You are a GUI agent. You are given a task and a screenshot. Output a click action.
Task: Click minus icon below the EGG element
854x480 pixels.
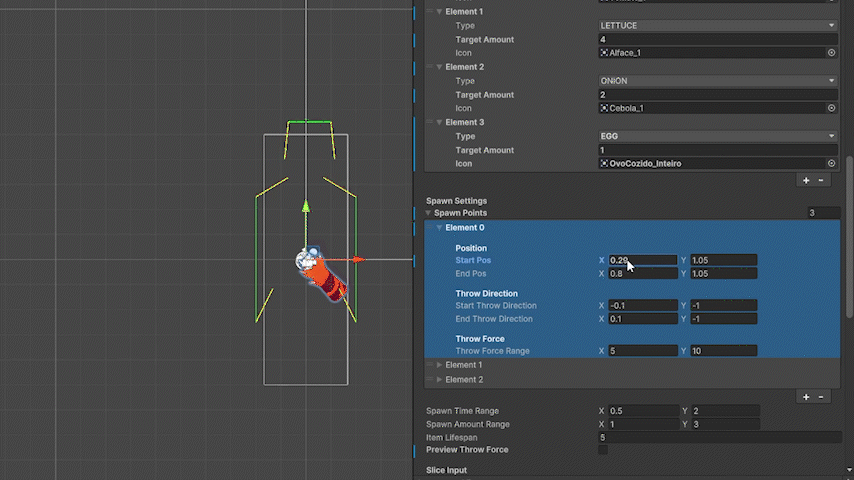(x=821, y=180)
